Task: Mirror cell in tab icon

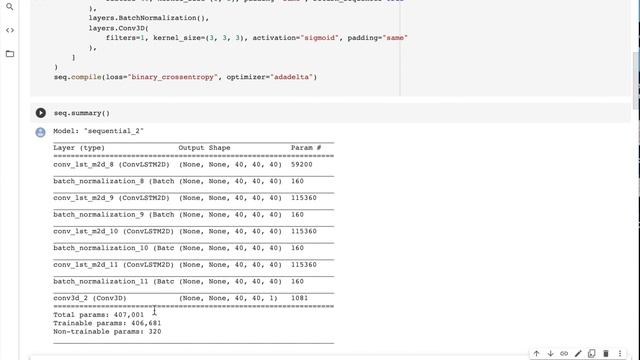Action: [x=592, y=353]
